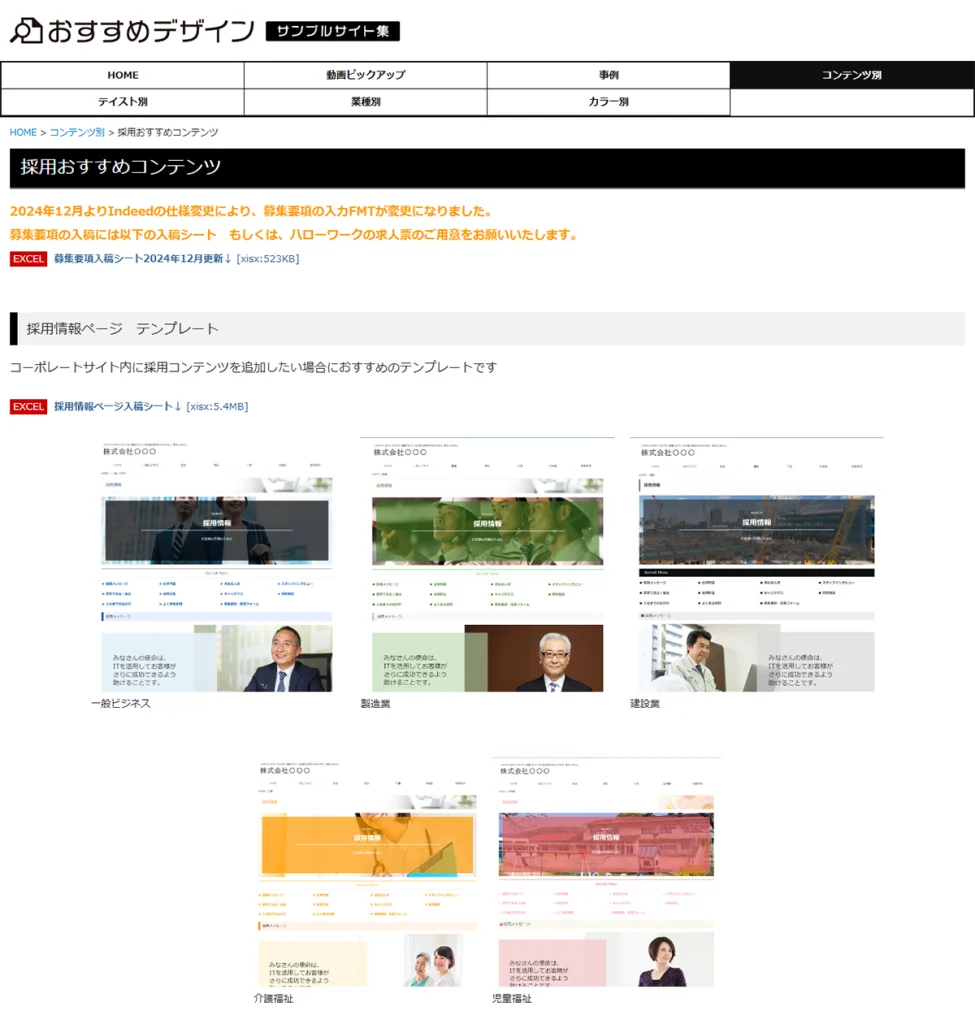Select the pink 児童福祉 template thumbnail

[606, 872]
